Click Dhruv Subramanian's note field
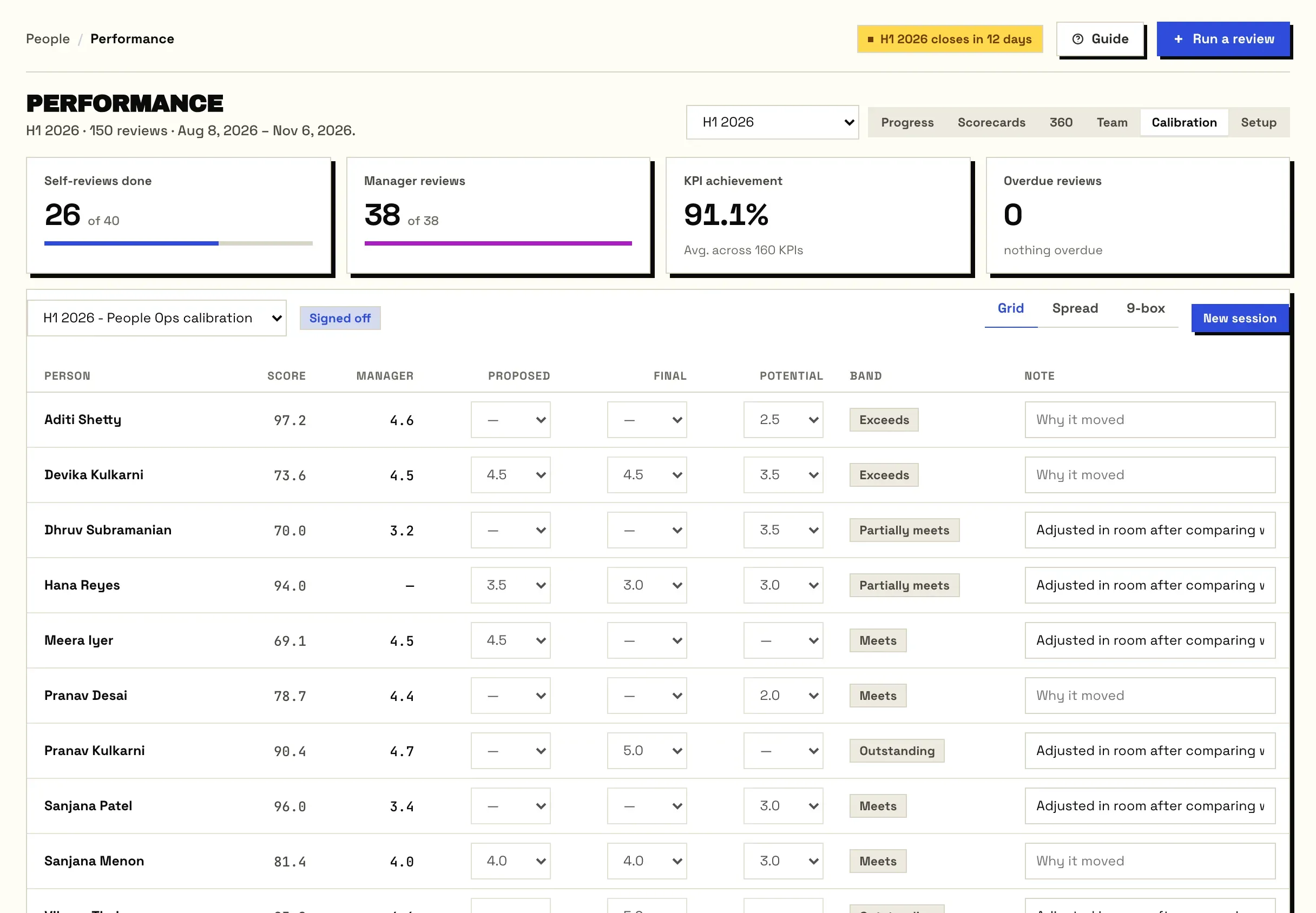The height and width of the screenshot is (913, 1316). (x=1149, y=530)
